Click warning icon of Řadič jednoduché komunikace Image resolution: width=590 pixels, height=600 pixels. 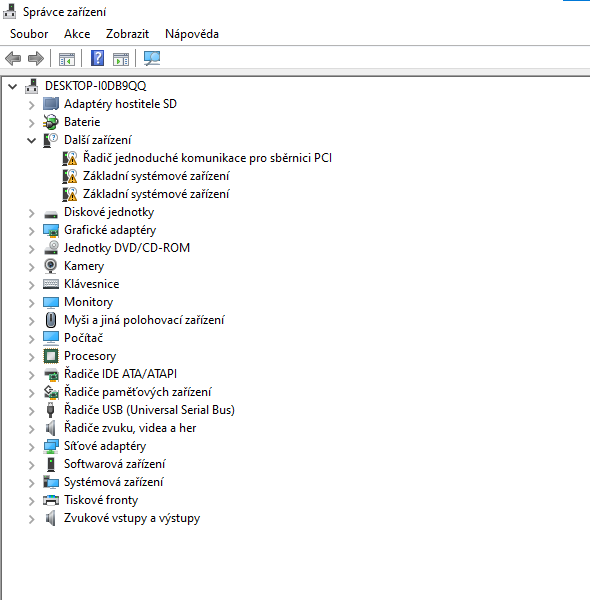coord(70,158)
